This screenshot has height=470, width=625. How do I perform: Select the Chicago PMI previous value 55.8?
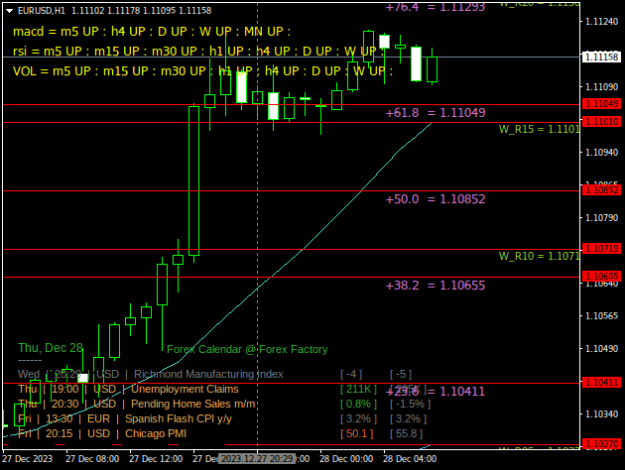coord(406,434)
